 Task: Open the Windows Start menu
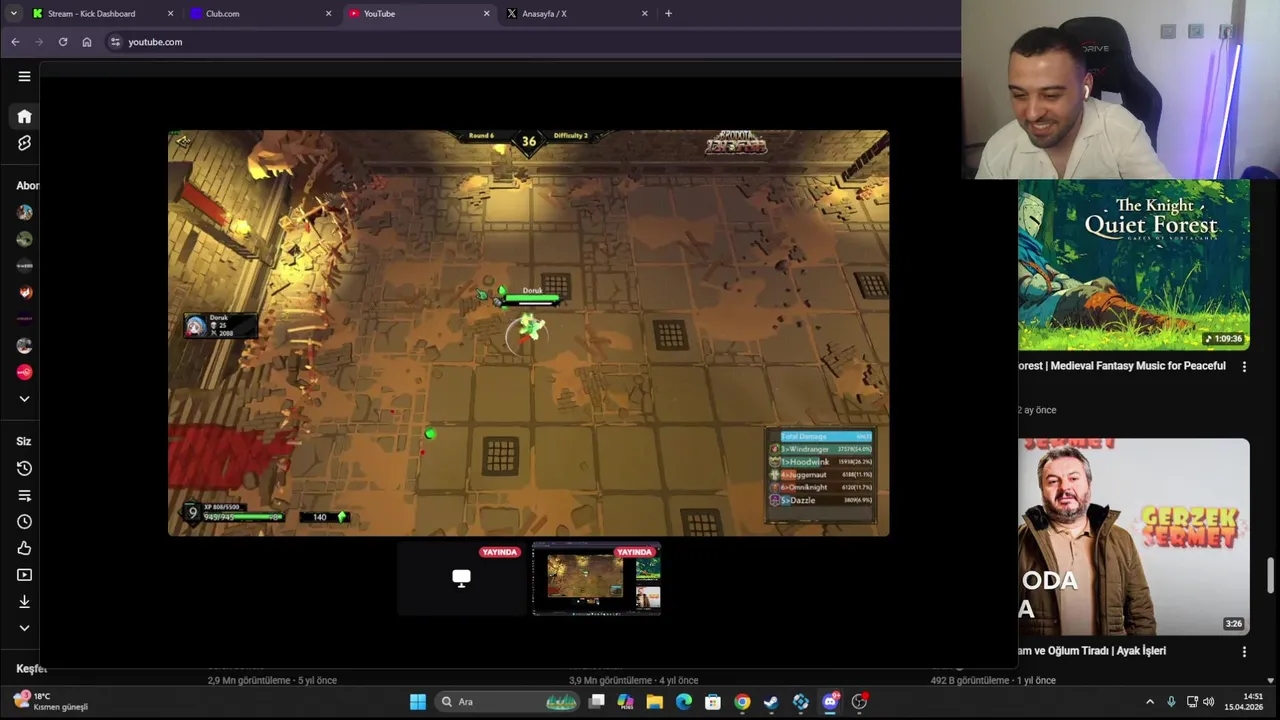(418, 702)
